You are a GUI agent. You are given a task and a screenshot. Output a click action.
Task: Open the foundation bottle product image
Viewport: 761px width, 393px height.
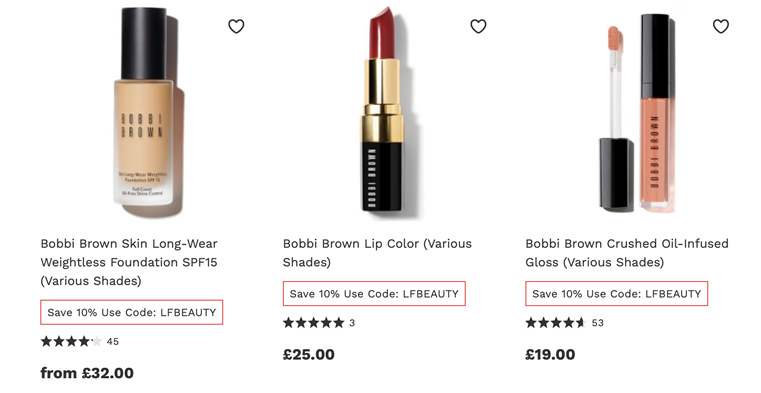[x=148, y=113]
